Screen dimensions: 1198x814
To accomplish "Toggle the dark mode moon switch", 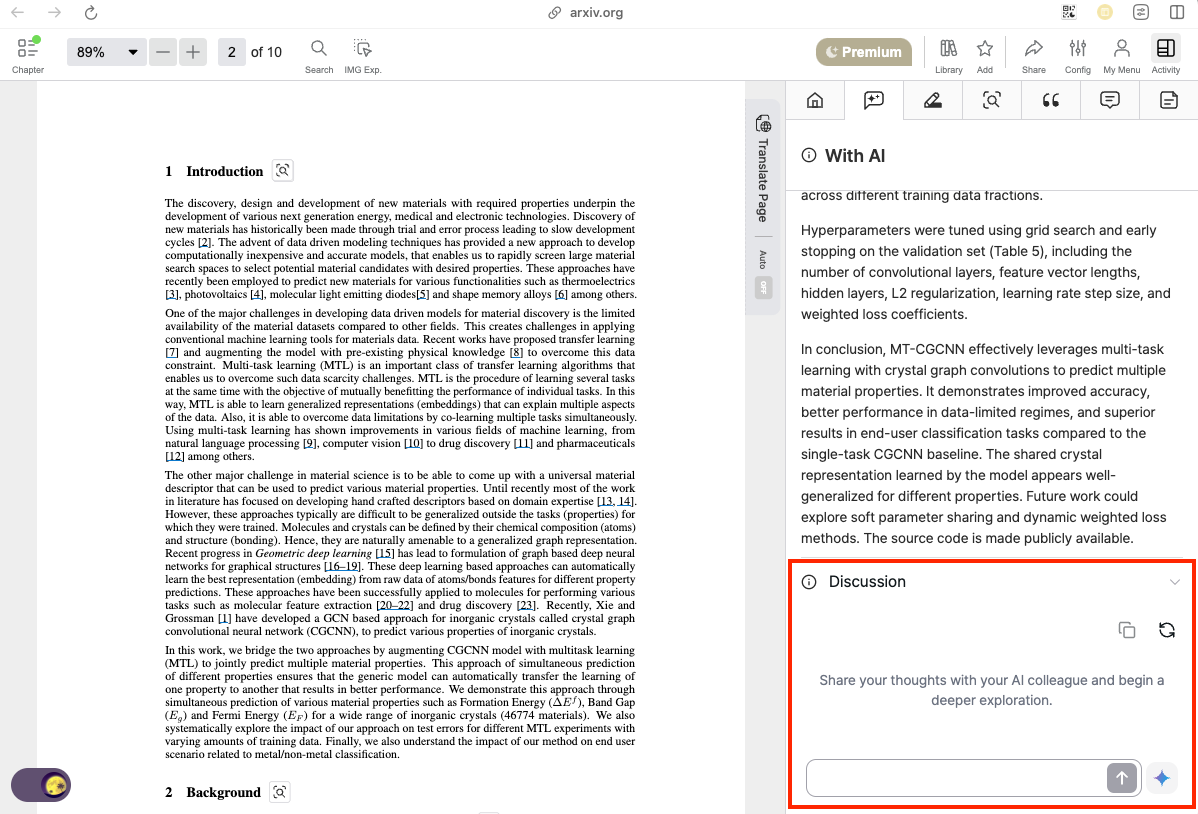I will coord(41,785).
